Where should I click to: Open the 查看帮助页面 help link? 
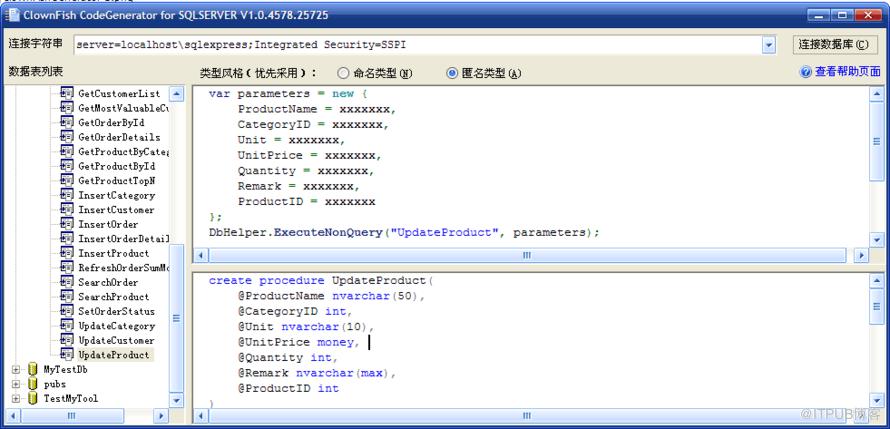[x=847, y=72]
